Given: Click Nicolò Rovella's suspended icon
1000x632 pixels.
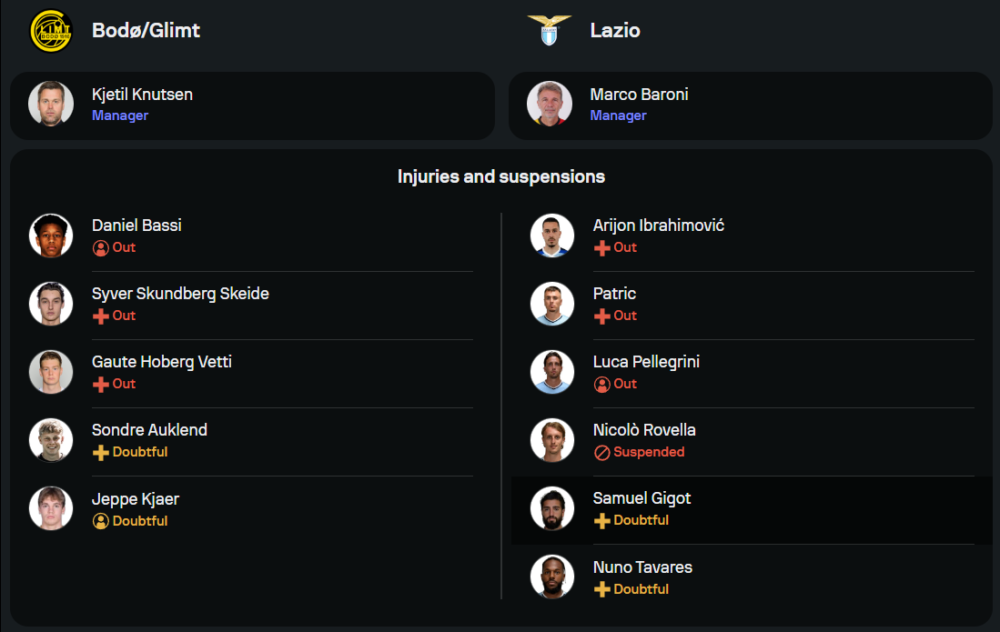Looking at the screenshot, I should point(602,452).
